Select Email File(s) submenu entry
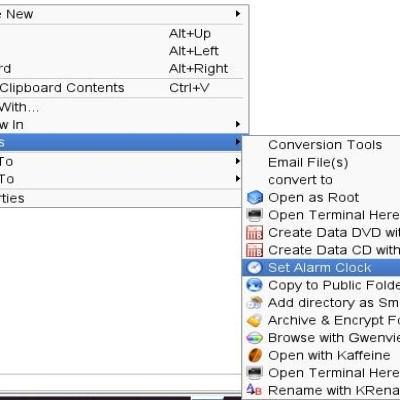This screenshot has width=400, height=400. (308, 162)
